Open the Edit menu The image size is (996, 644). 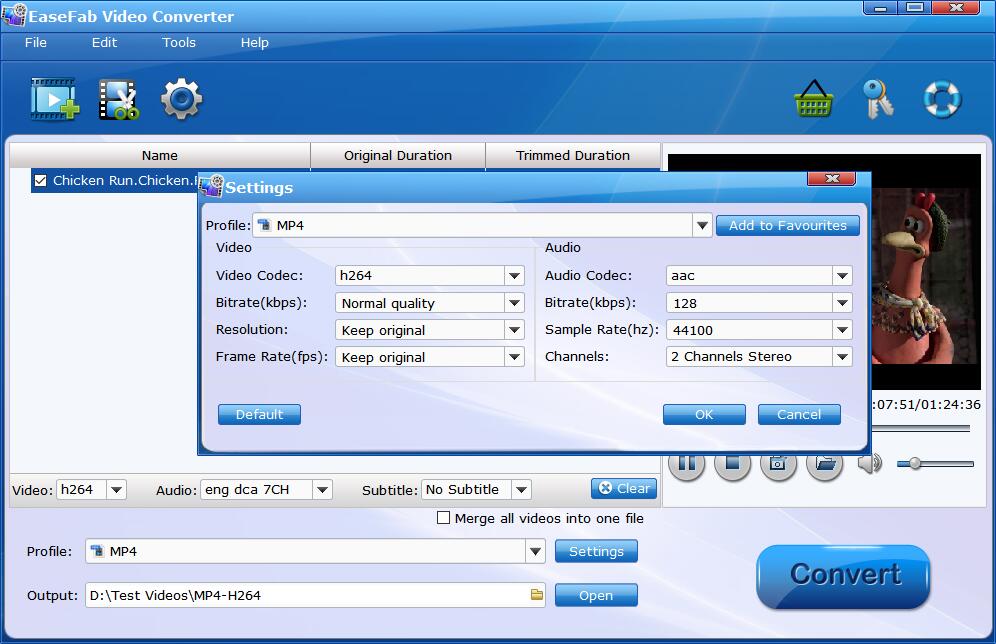104,43
